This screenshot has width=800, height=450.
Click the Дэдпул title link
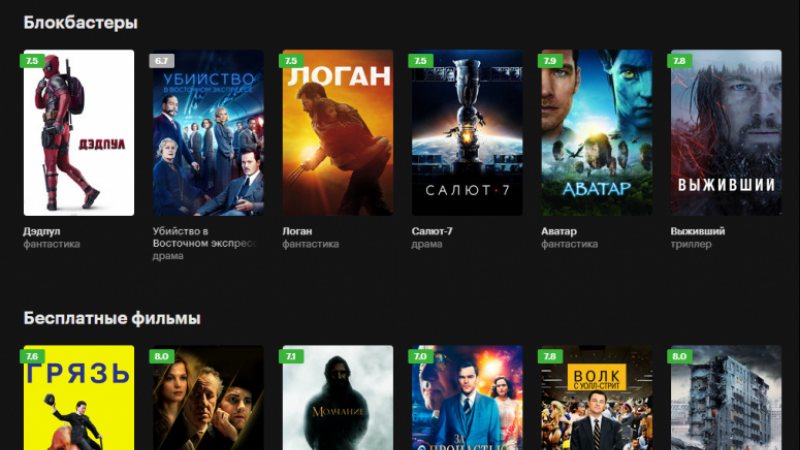pyautogui.click(x=41, y=231)
